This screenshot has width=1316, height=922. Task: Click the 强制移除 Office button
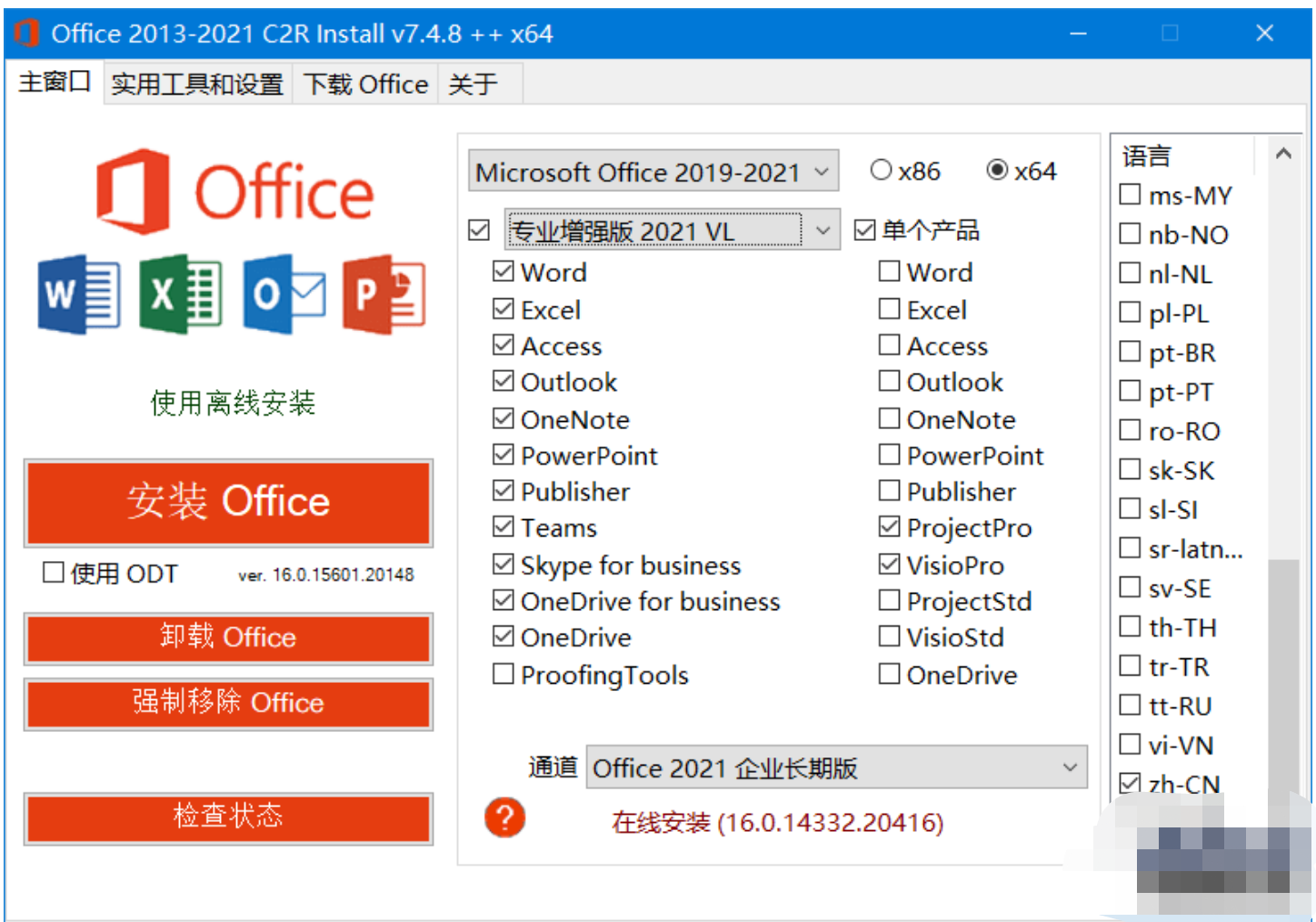pos(228,703)
